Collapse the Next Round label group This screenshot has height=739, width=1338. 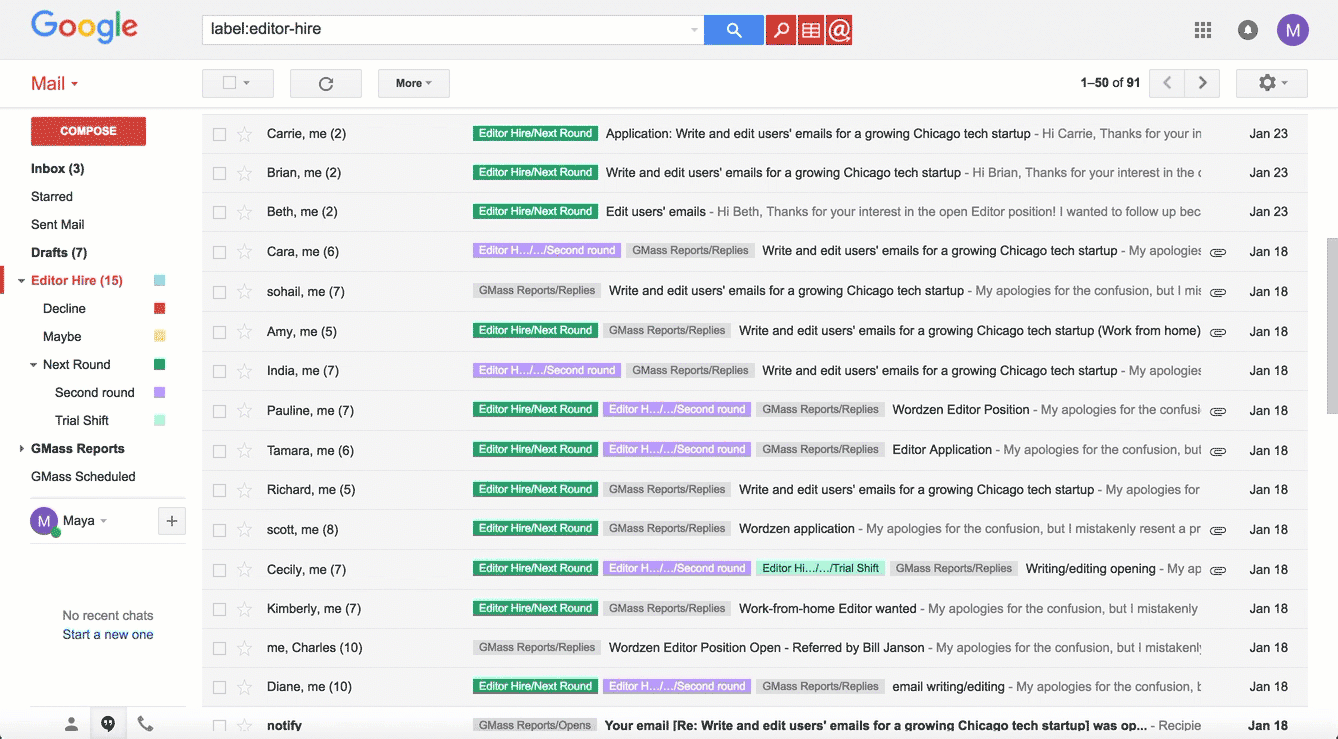[x=31, y=364]
